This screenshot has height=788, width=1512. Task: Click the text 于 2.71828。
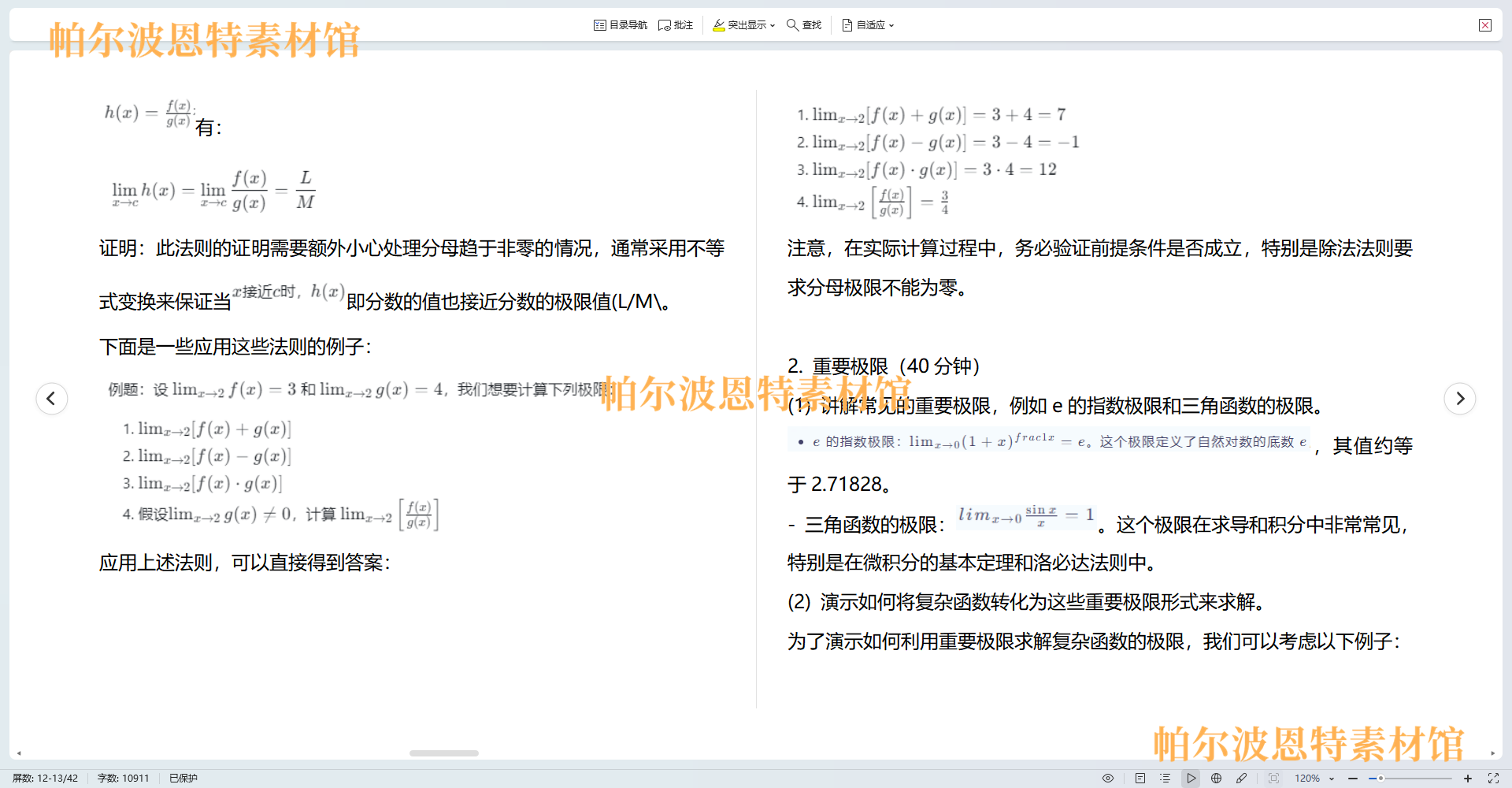[840, 484]
